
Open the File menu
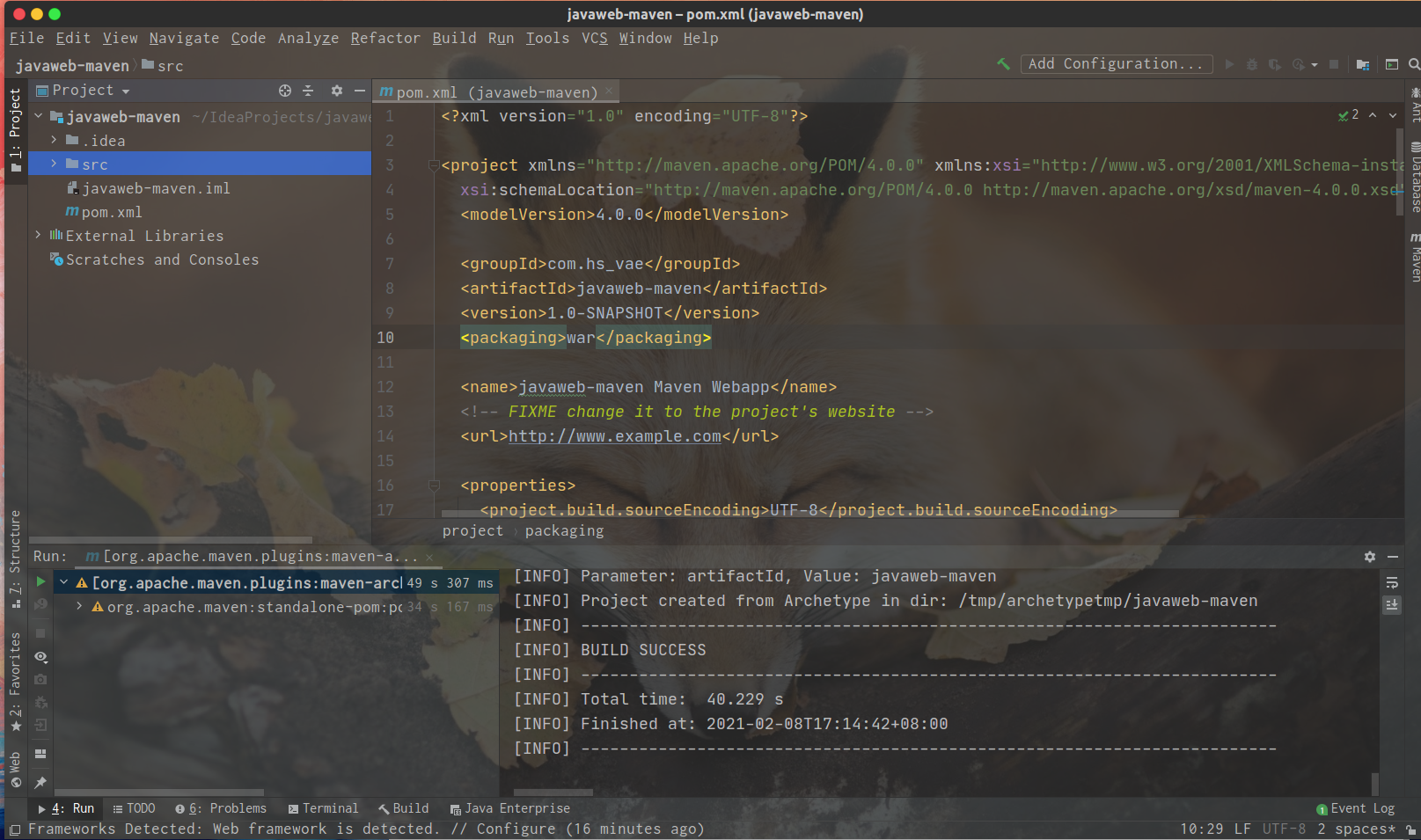27,38
